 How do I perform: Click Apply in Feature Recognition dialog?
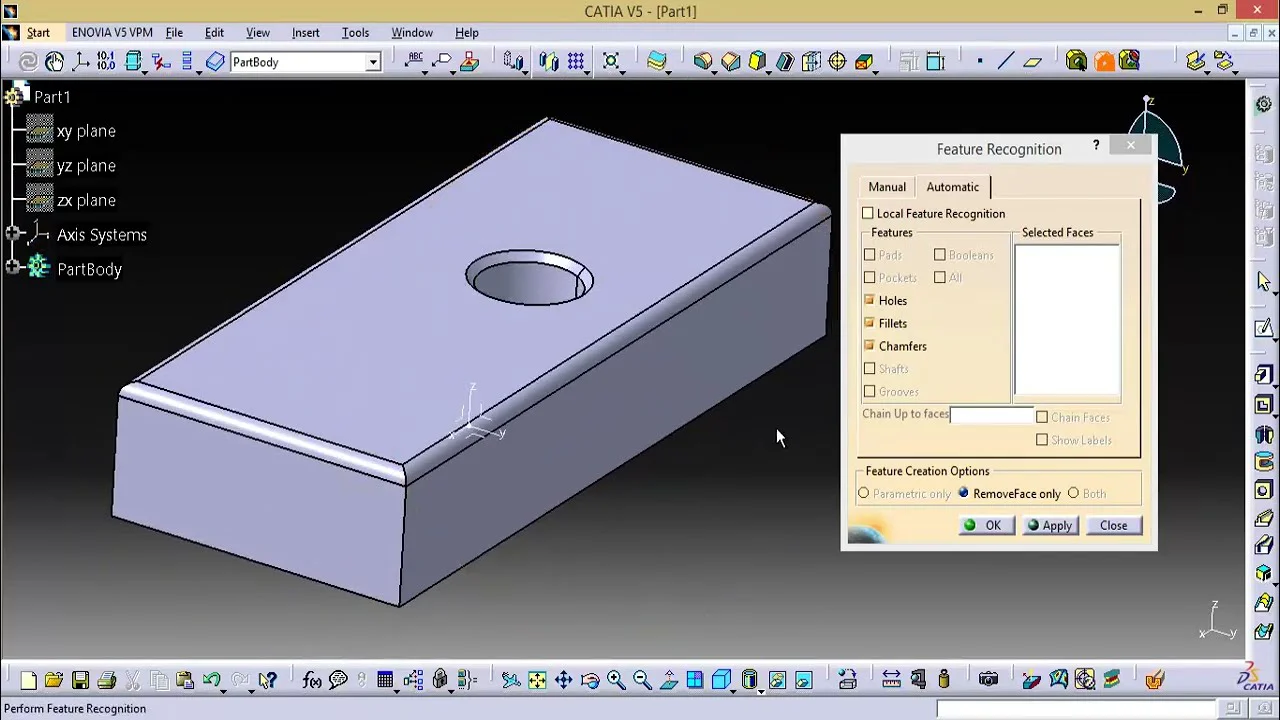[x=1049, y=525]
